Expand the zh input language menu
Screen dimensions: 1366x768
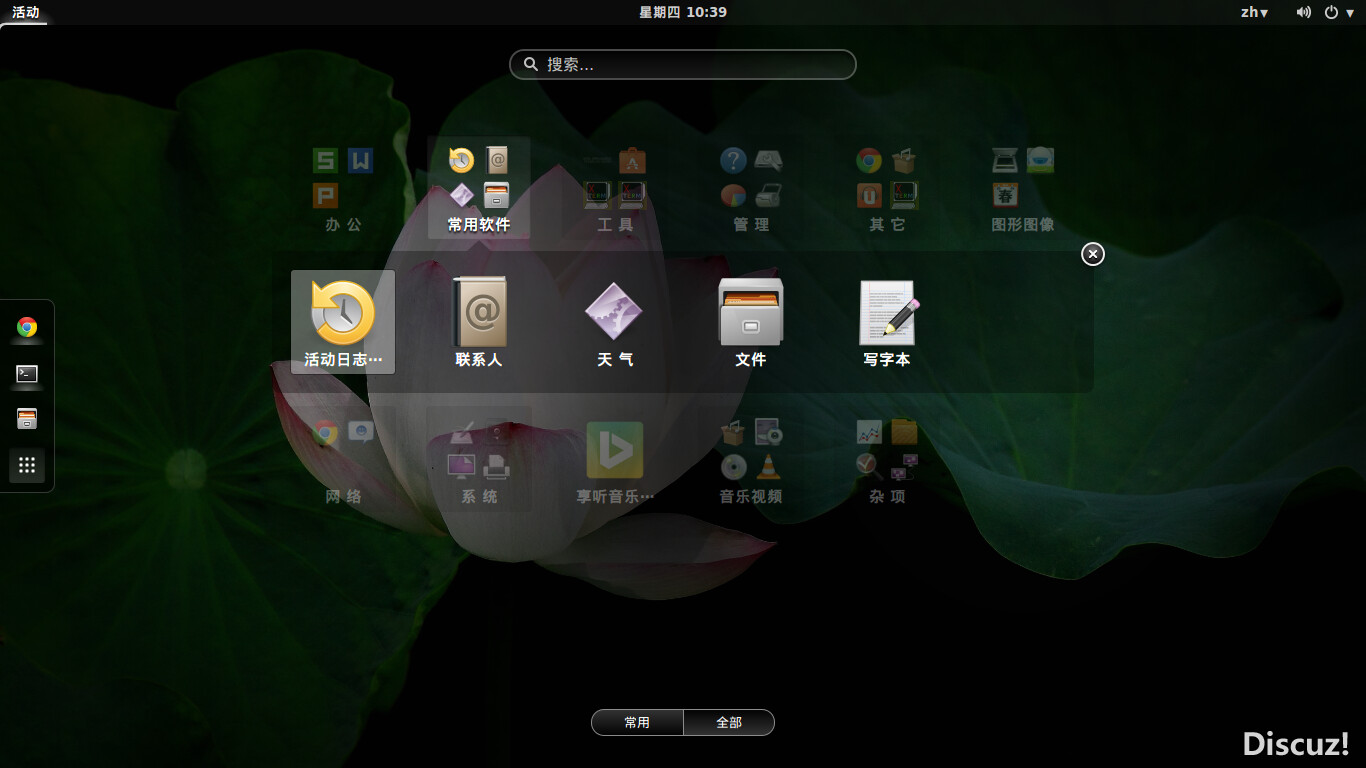(x=1254, y=12)
